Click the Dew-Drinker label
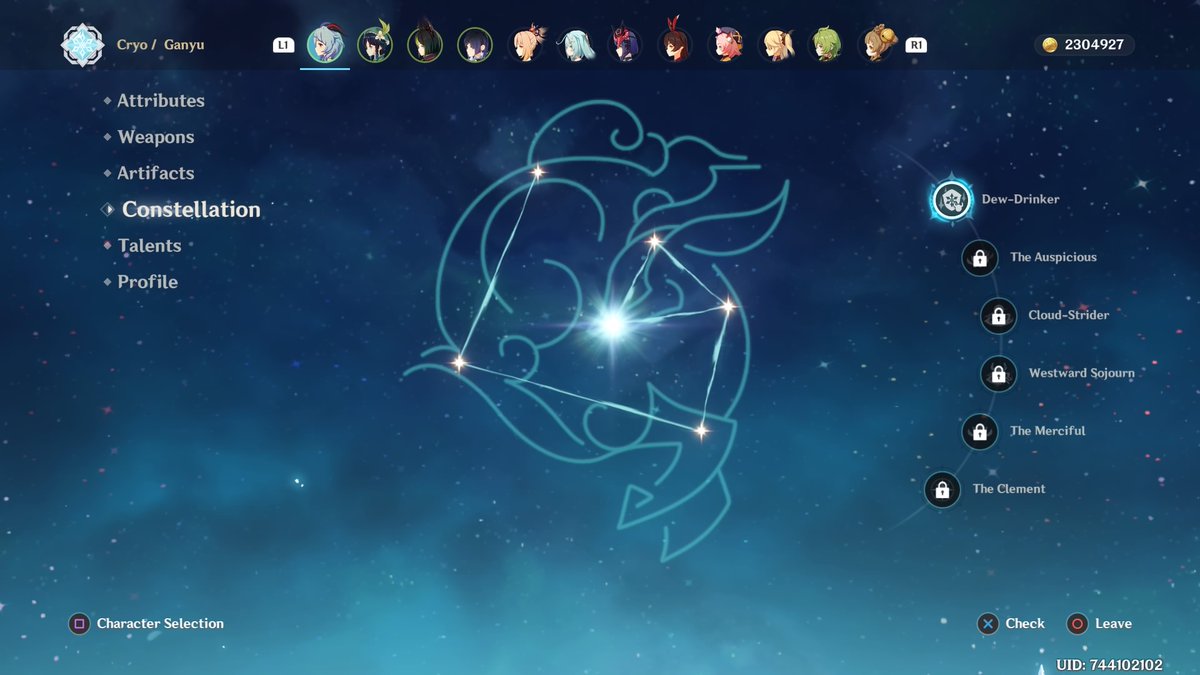The image size is (1200, 675). pos(1020,199)
